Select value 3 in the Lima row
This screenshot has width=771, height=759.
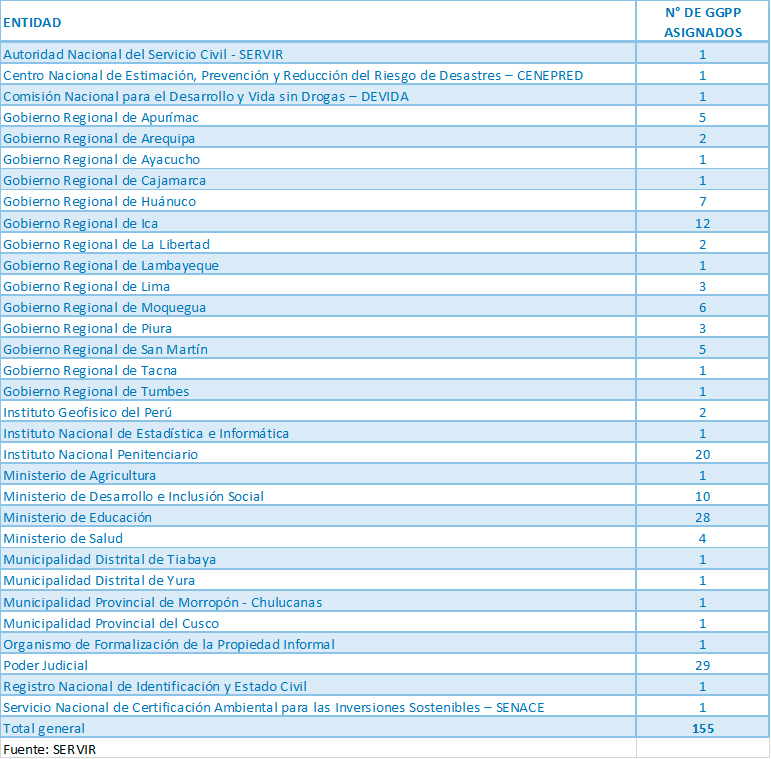(703, 287)
